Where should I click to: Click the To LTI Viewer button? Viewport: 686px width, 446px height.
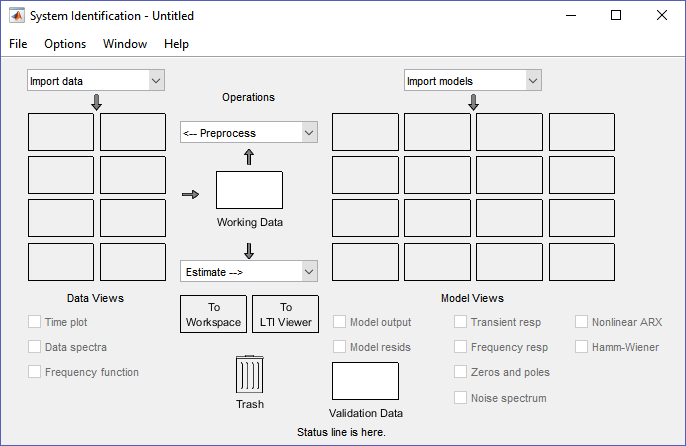tap(285, 314)
